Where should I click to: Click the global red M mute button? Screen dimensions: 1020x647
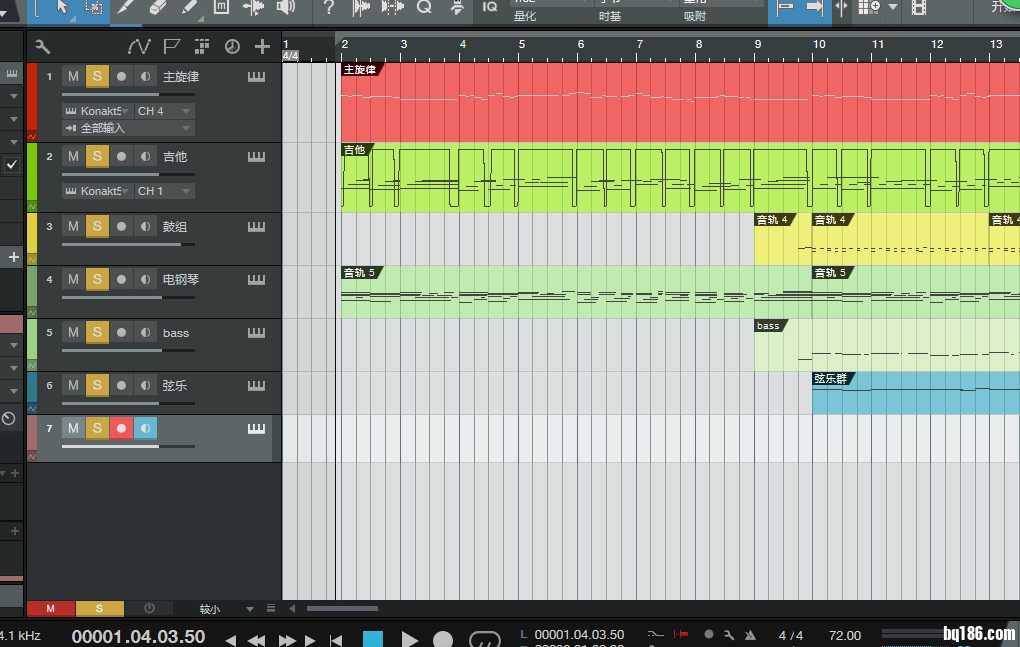[50, 608]
